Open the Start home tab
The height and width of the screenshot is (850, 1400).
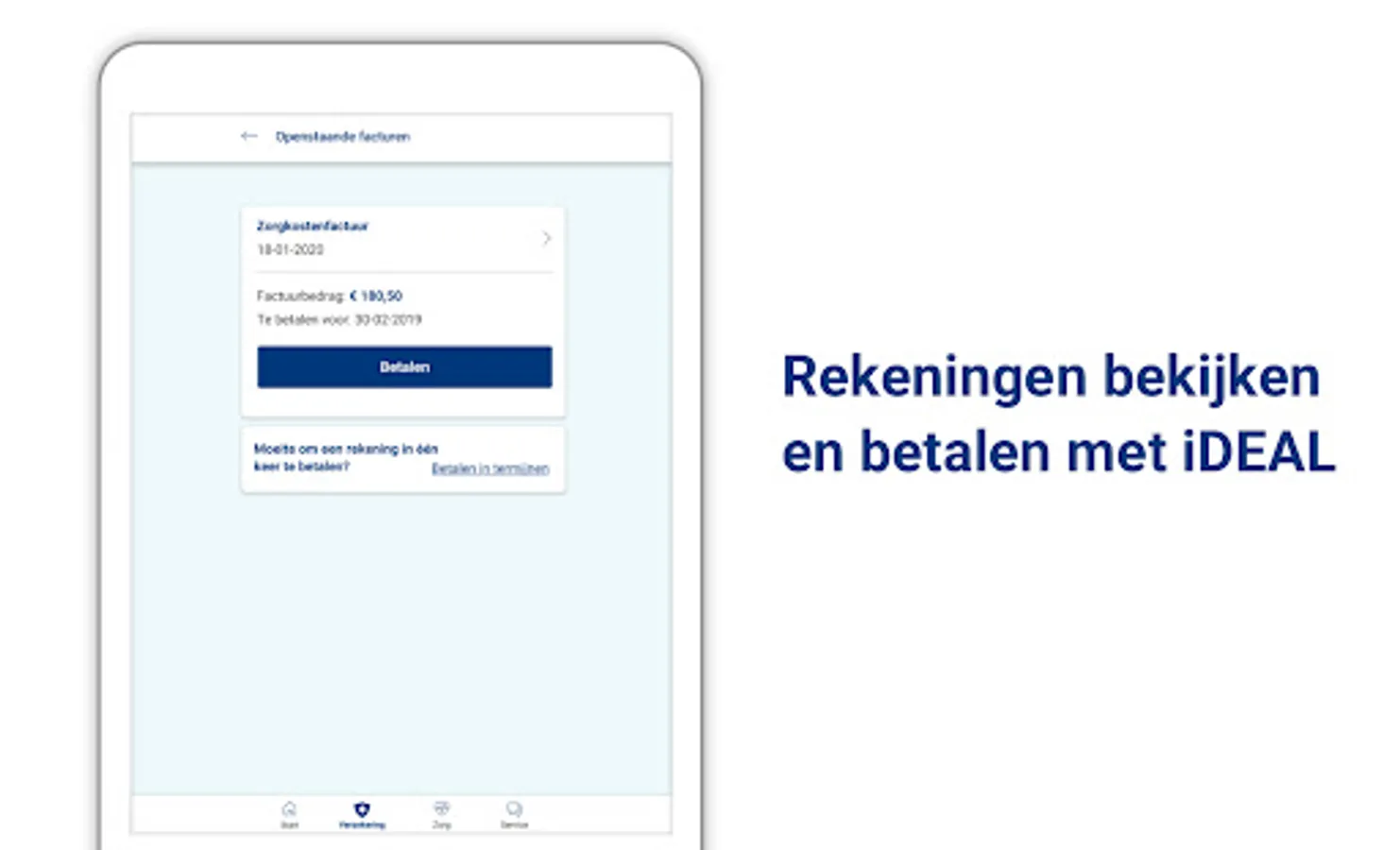(x=289, y=814)
